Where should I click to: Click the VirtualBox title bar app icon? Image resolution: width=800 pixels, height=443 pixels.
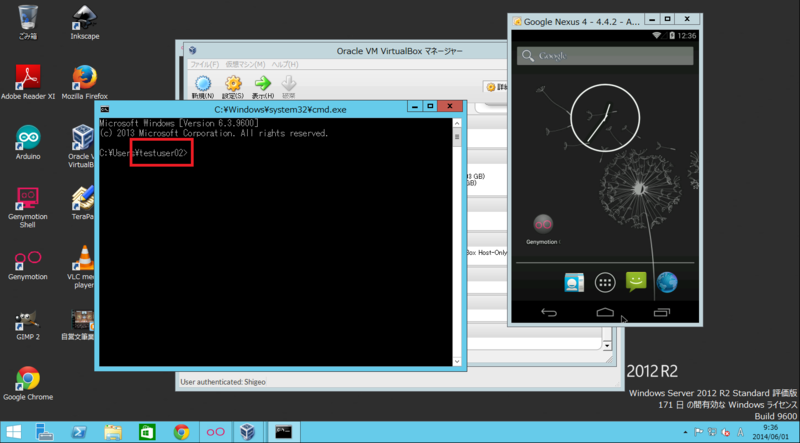[x=193, y=51]
